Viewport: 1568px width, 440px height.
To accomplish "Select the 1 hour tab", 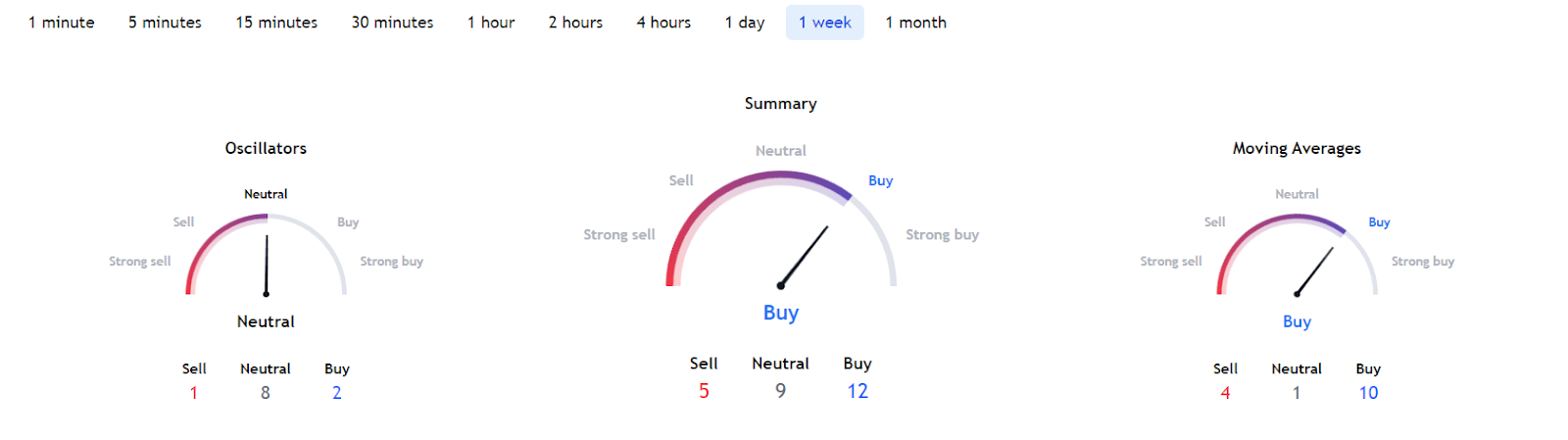I will point(491,23).
